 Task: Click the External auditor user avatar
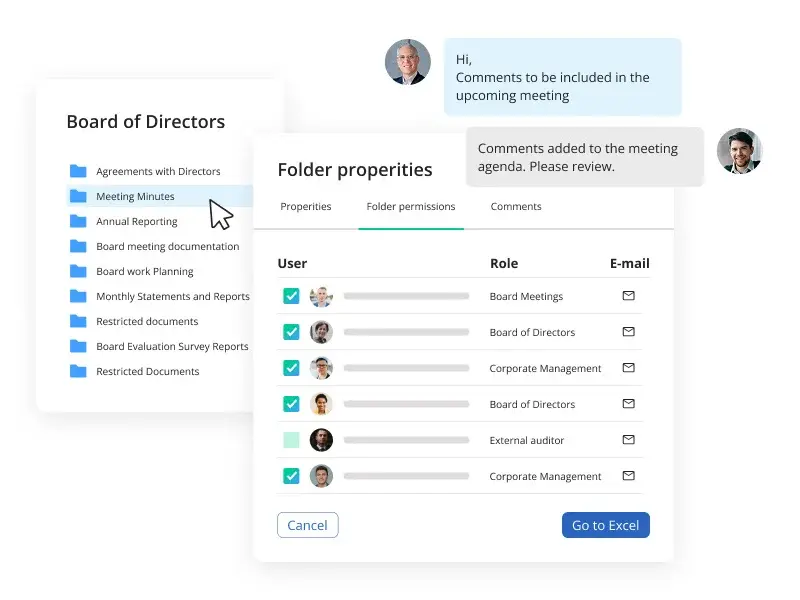[x=321, y=440]
